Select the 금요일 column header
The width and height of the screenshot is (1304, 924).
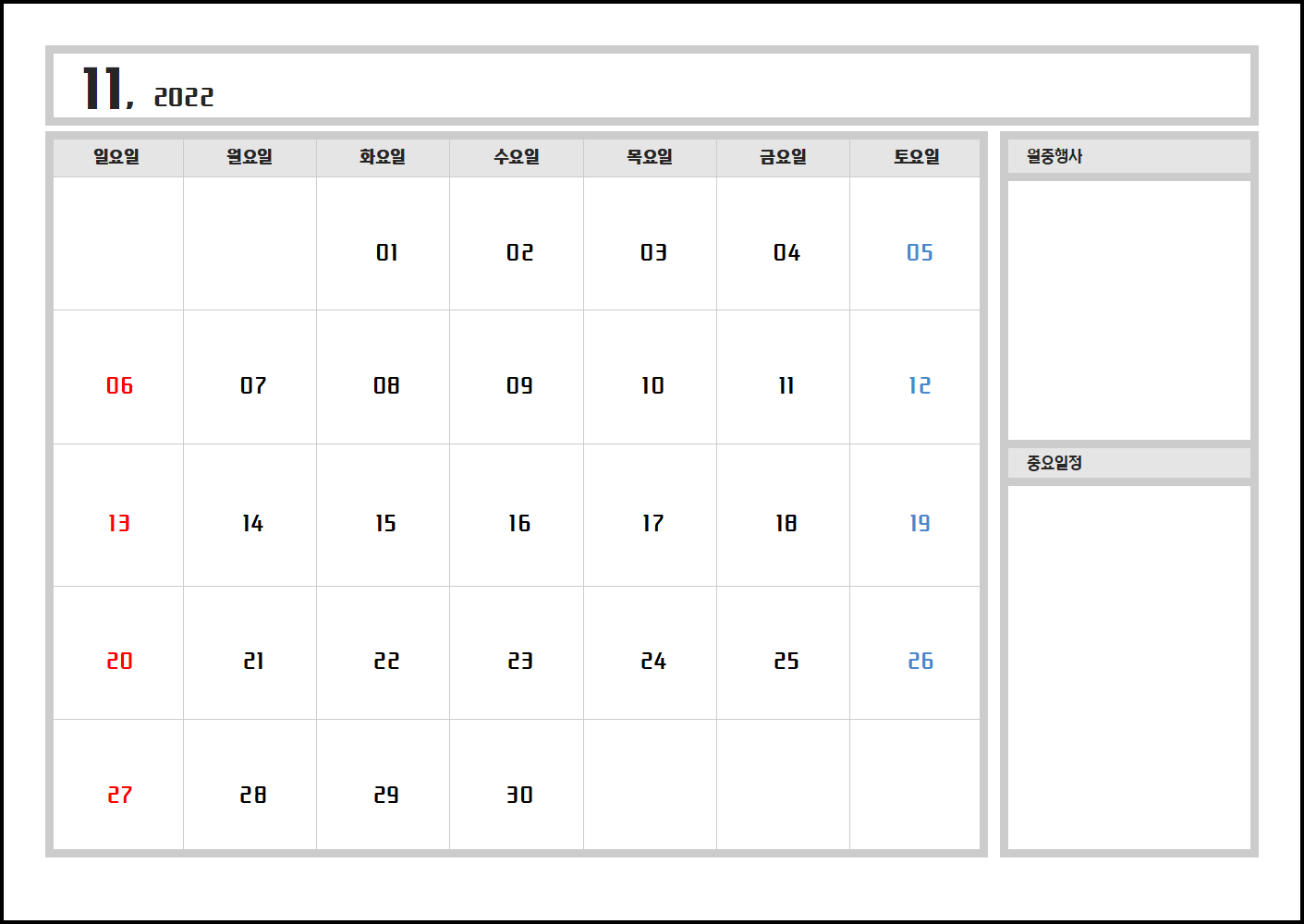pos(783,157)
